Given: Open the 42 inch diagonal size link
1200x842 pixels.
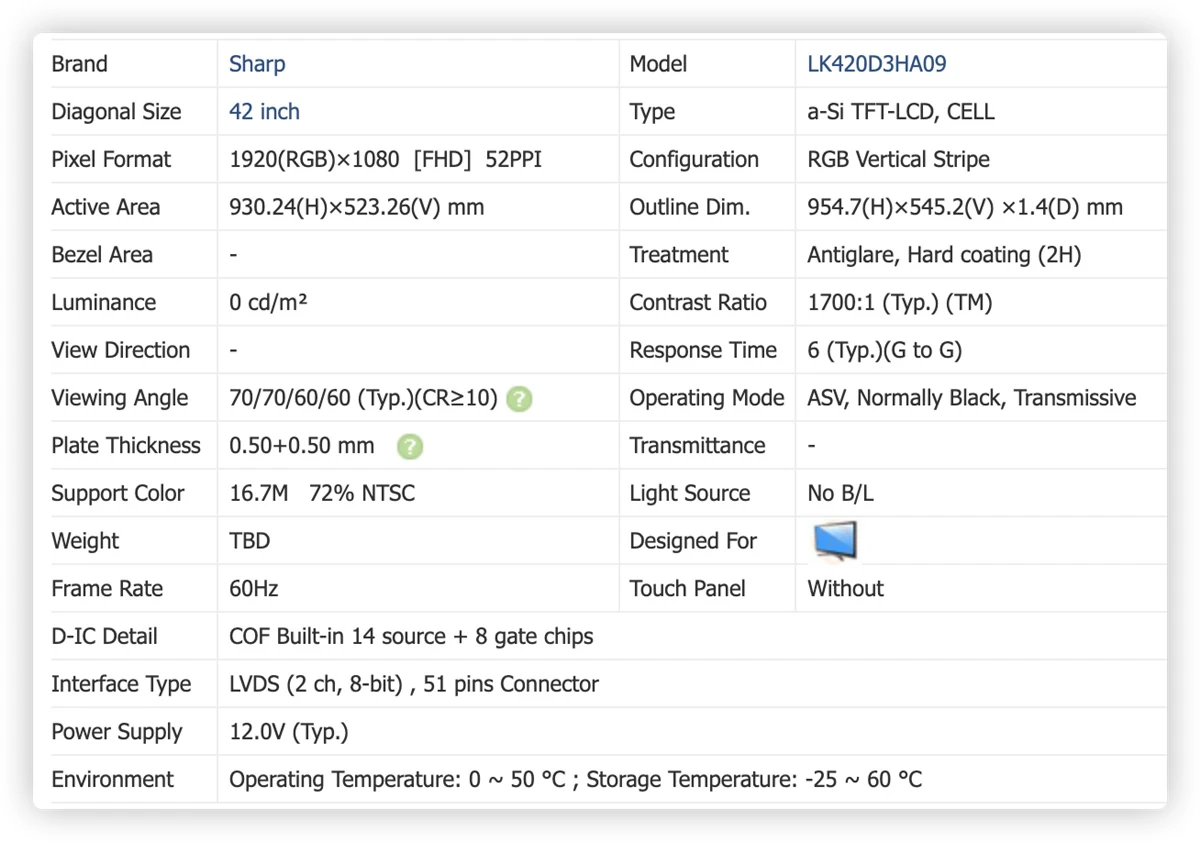Looking at the screenshot, I should [x=264, y=112].
